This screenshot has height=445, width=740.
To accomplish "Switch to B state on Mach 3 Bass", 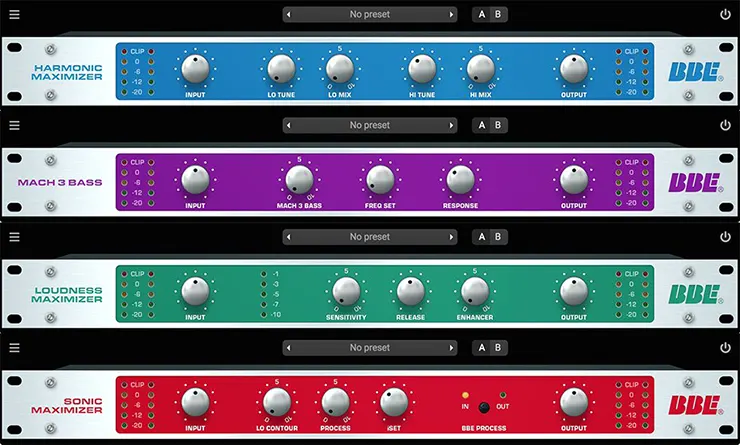I will [498, 126].
